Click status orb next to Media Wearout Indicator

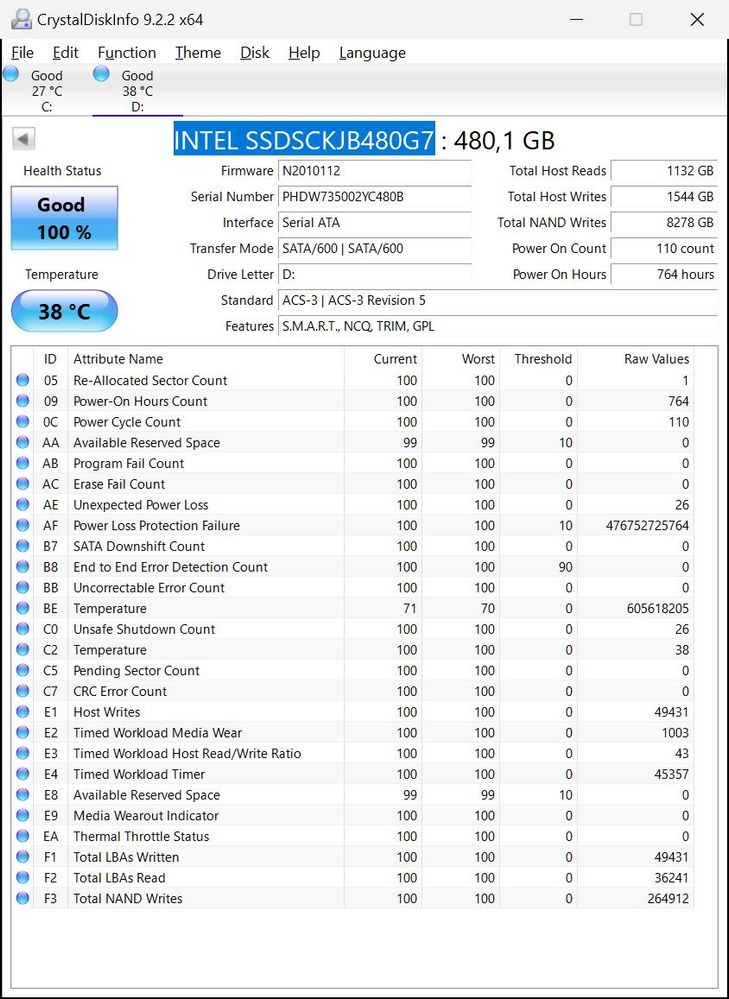click(23, 816)
